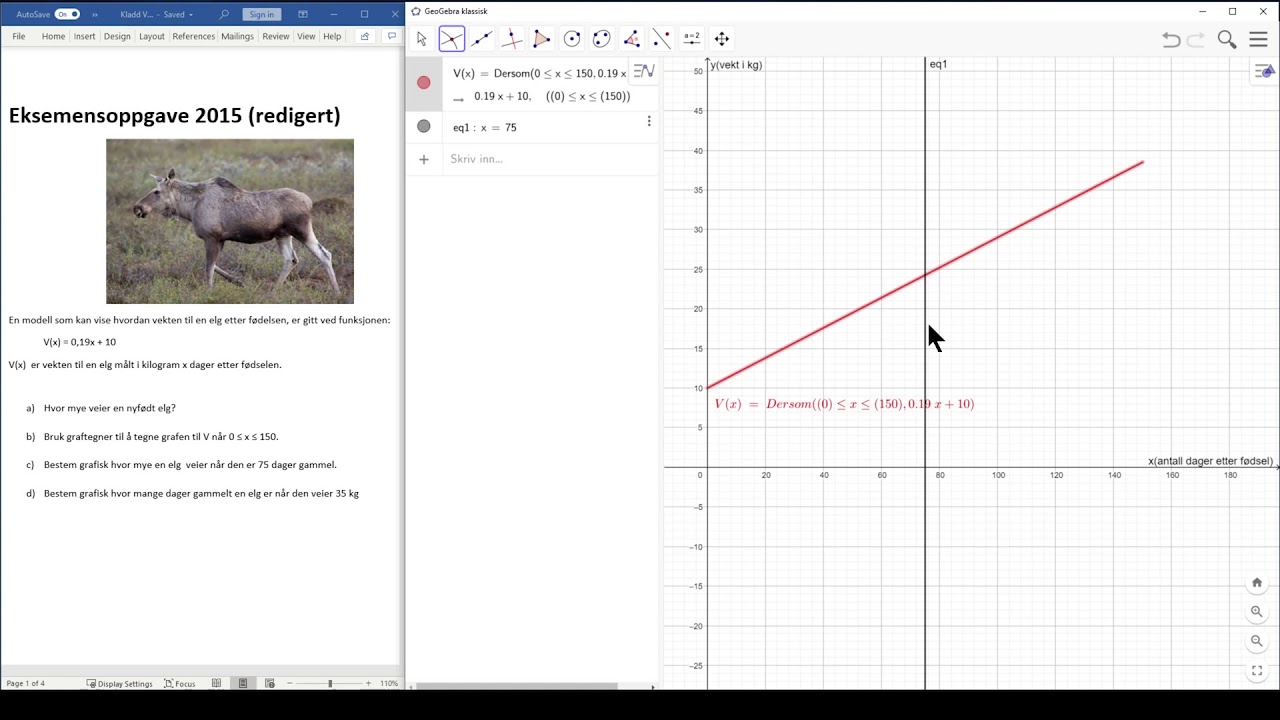Image resolution: width=1280 pixels, height=720 pixels.
Task: Click the Redo arrow in GeoGebra
Action: 1196,40
